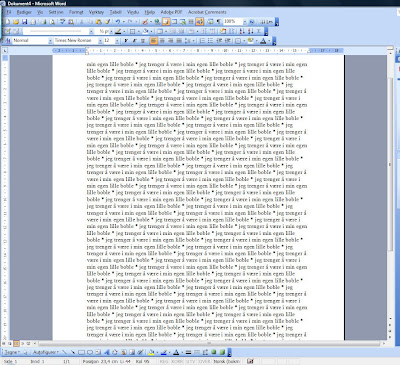The image size is (400, 365).
Task: Open the zoom percentage dropdown showing 100%
Action: click(x=245, y=22)
